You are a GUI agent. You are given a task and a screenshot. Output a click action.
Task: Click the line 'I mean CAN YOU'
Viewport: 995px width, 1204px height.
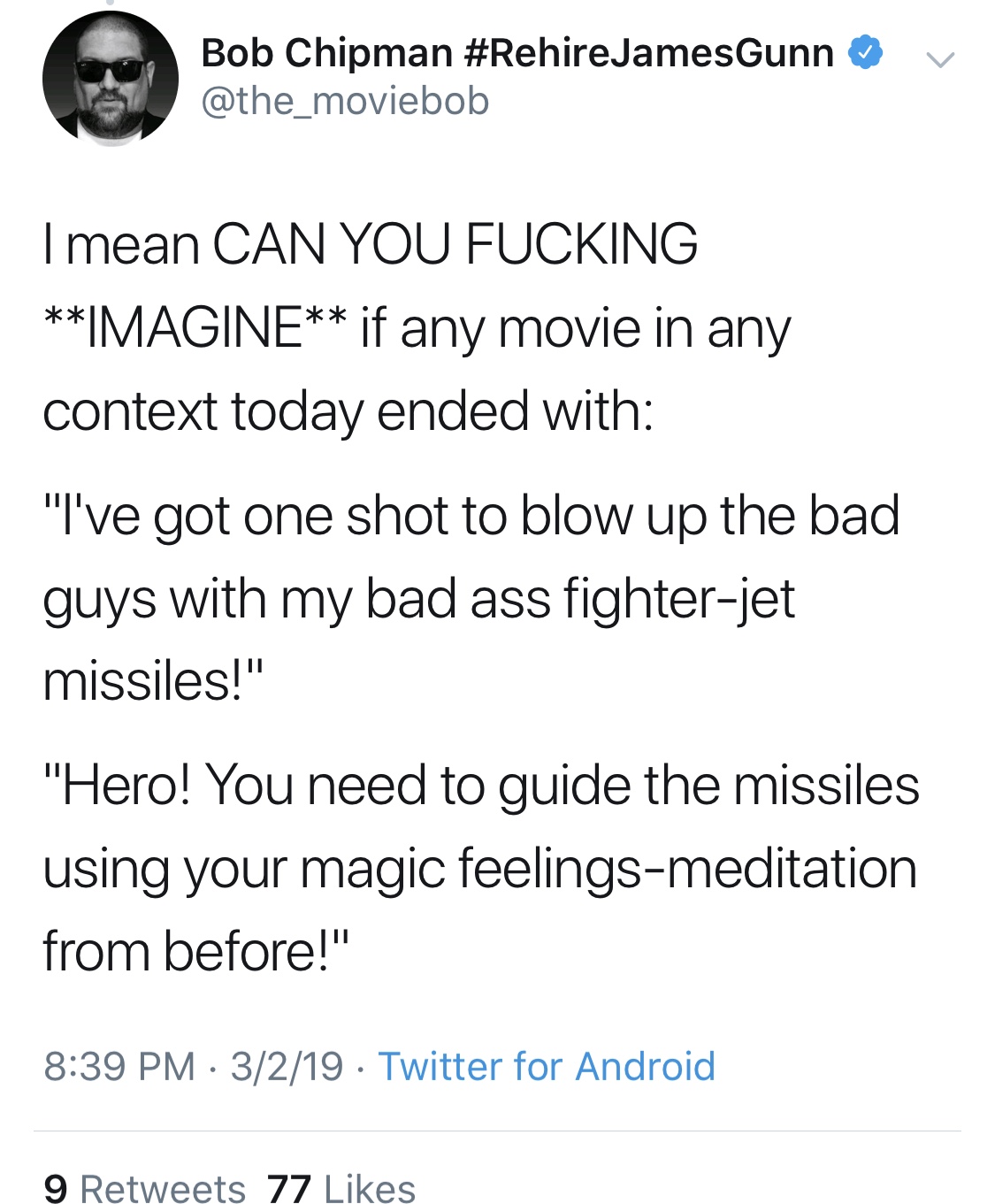[248, 243]
